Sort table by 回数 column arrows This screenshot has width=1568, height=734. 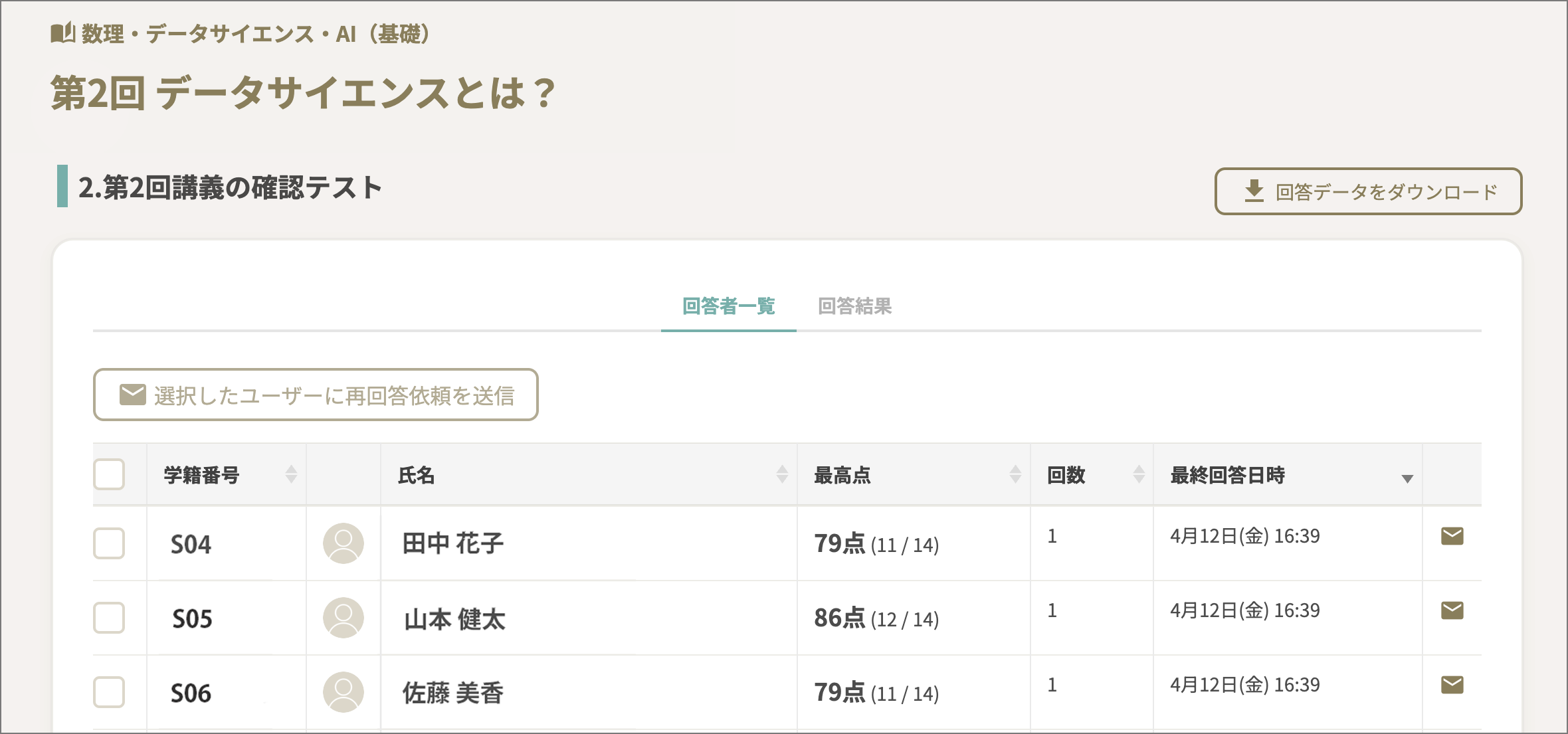(1139, 474)
